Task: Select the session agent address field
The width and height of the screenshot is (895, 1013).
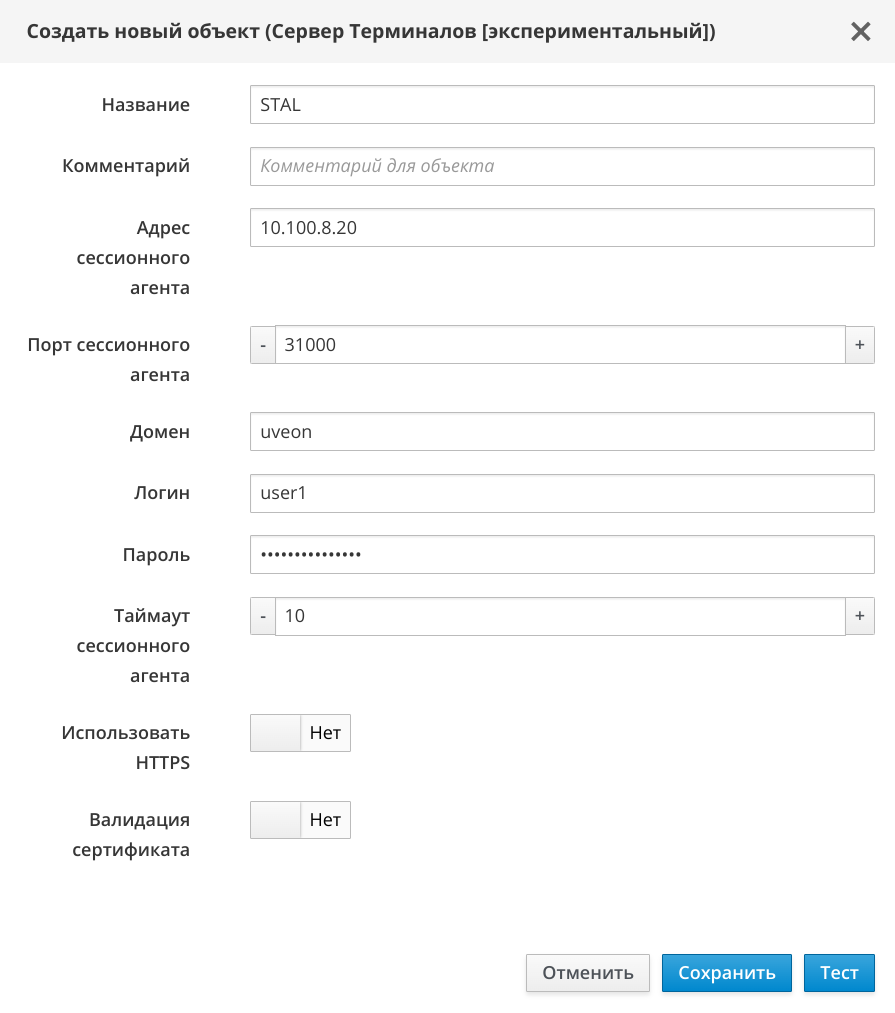Action: pyautogui.click(x=562, y=227)
